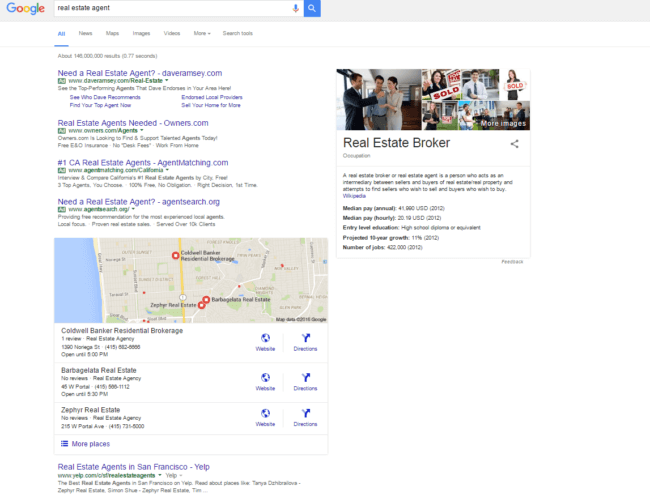Click Zephyr Real Estate map pin
The image size is (650, 503).
tap(201, 305)
